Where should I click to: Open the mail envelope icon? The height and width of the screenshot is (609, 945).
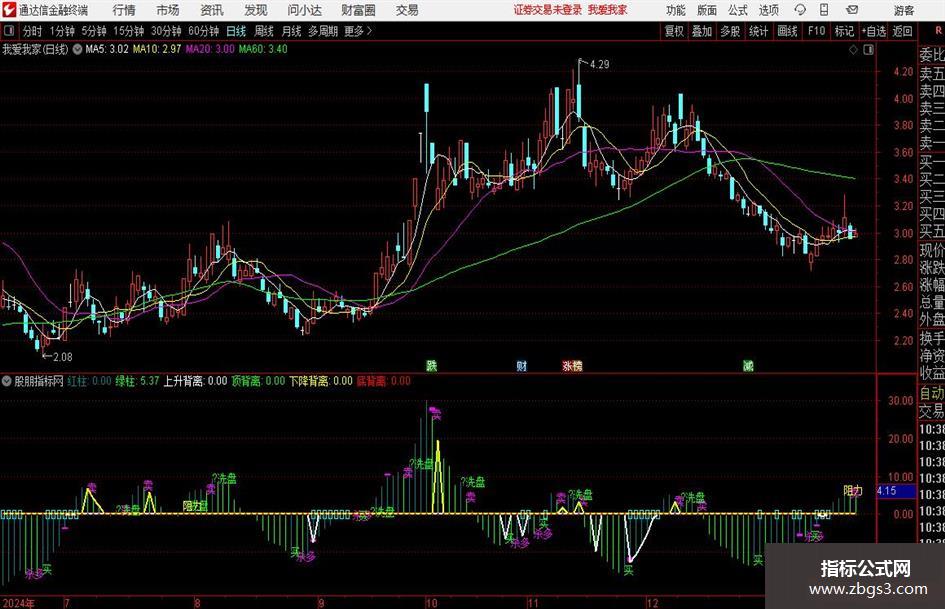point(852,10)
